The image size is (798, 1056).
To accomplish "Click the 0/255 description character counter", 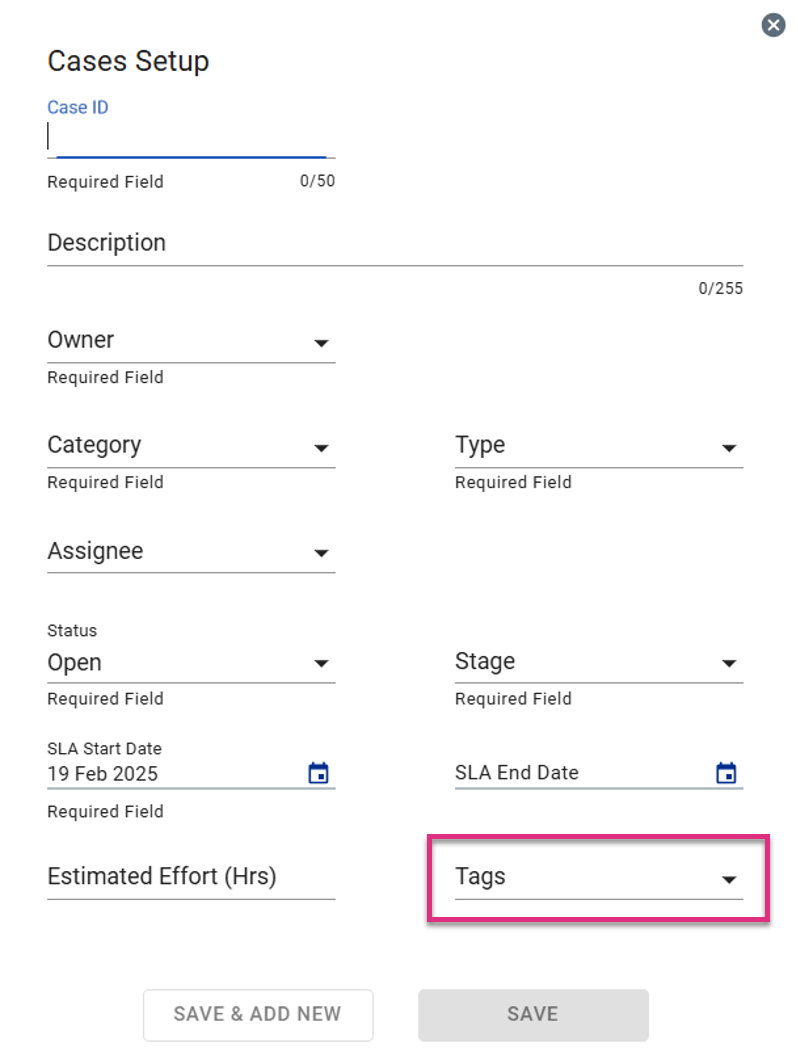I will point(721,288).
